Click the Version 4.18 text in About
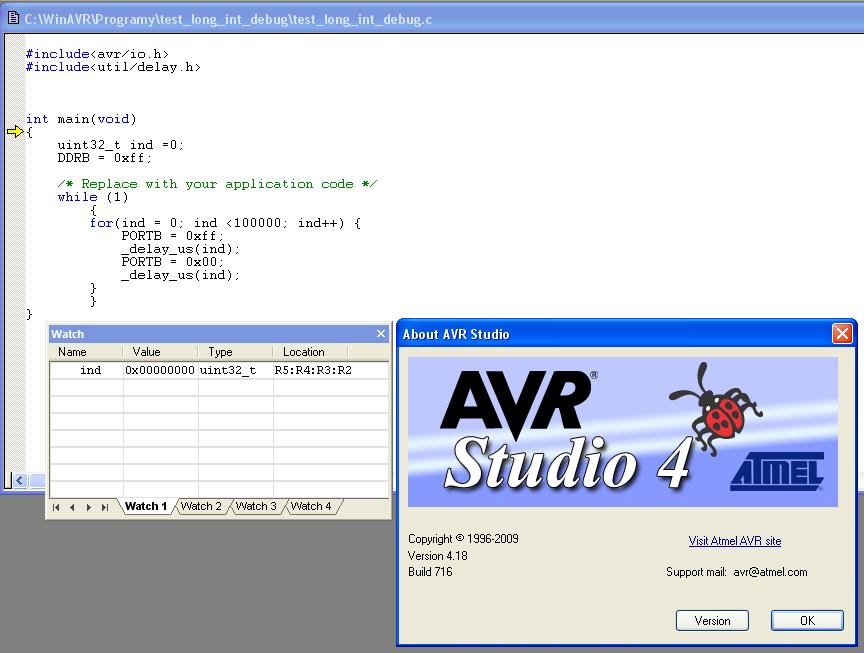This screenshot has width=864, height=653. coord(438,555)
